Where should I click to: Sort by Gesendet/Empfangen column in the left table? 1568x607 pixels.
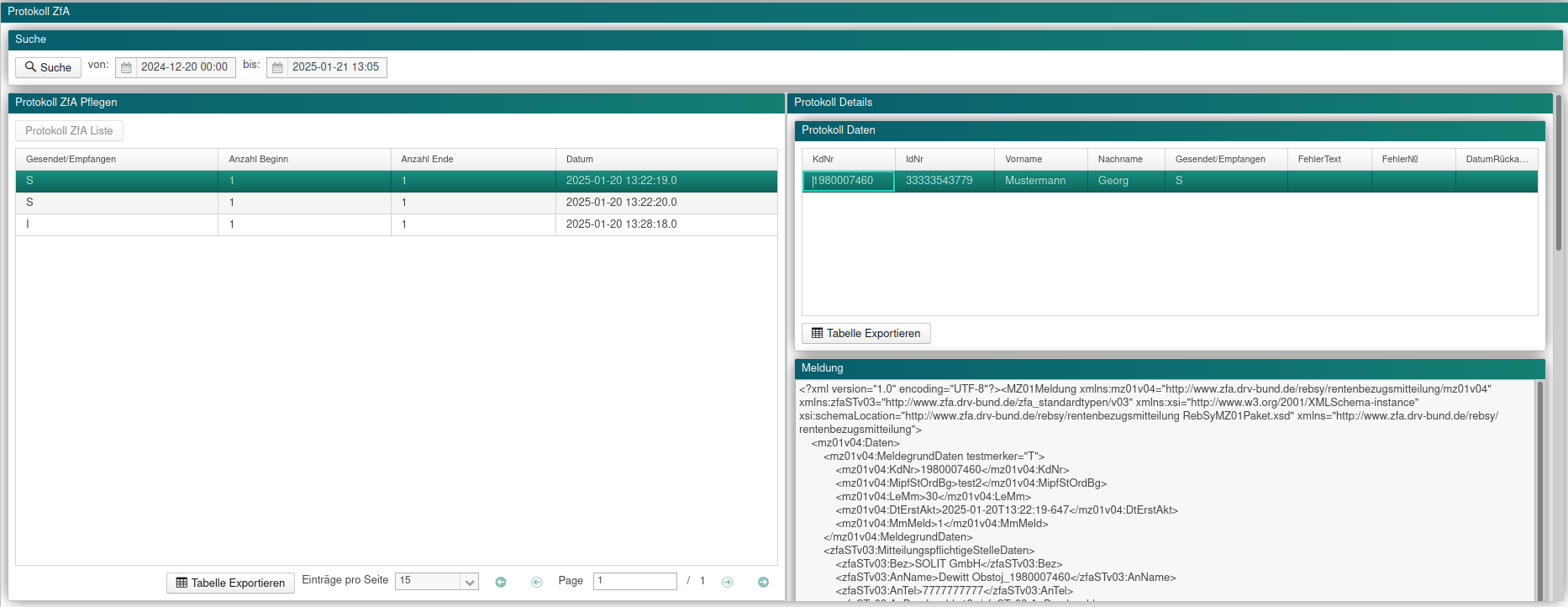[x=117, y=159]
